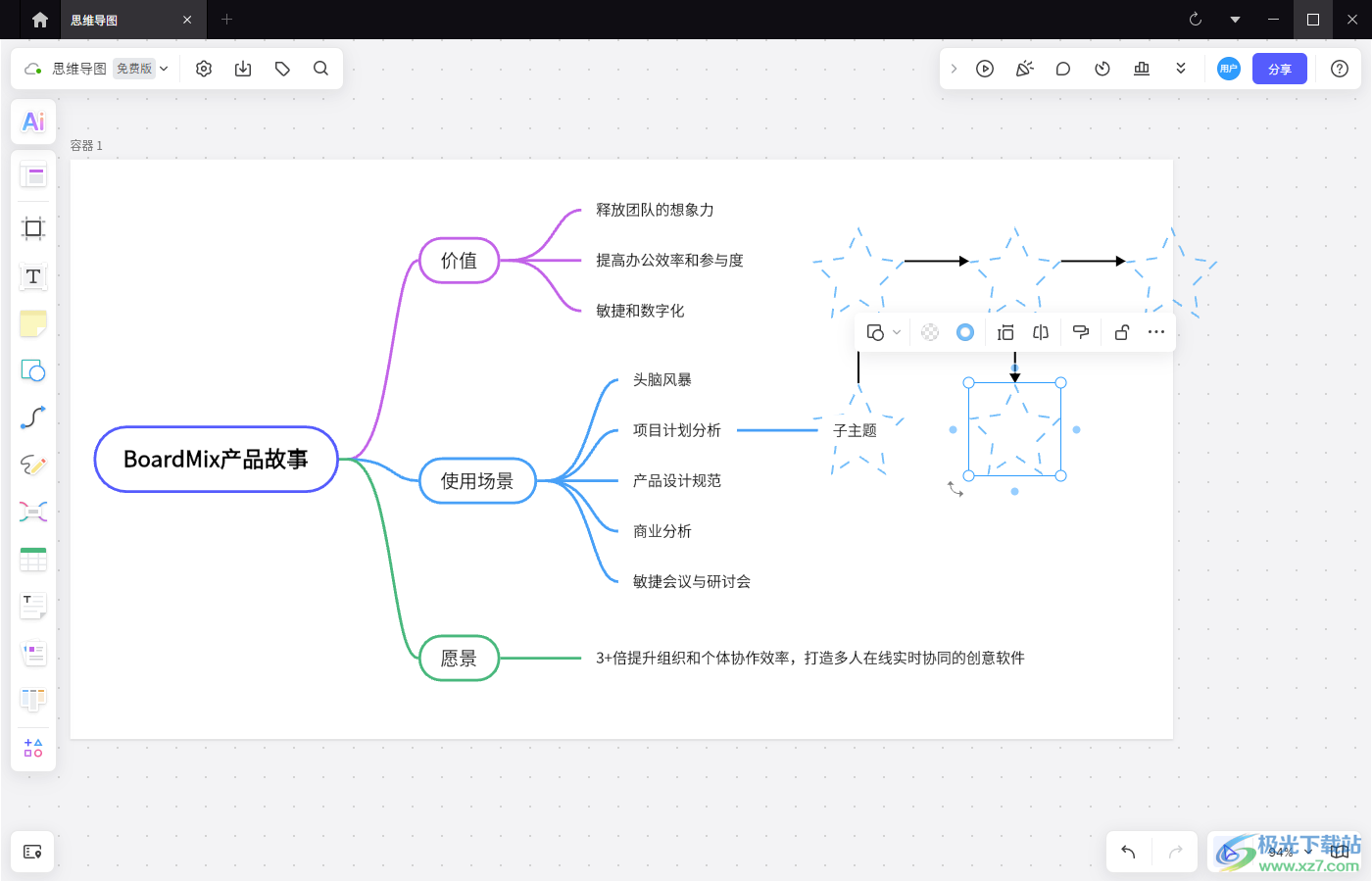Open more options ellipsis in shape toolbar
Image resolution: width=1372 pixels, height=882 pixels.
coord(1156,332)
